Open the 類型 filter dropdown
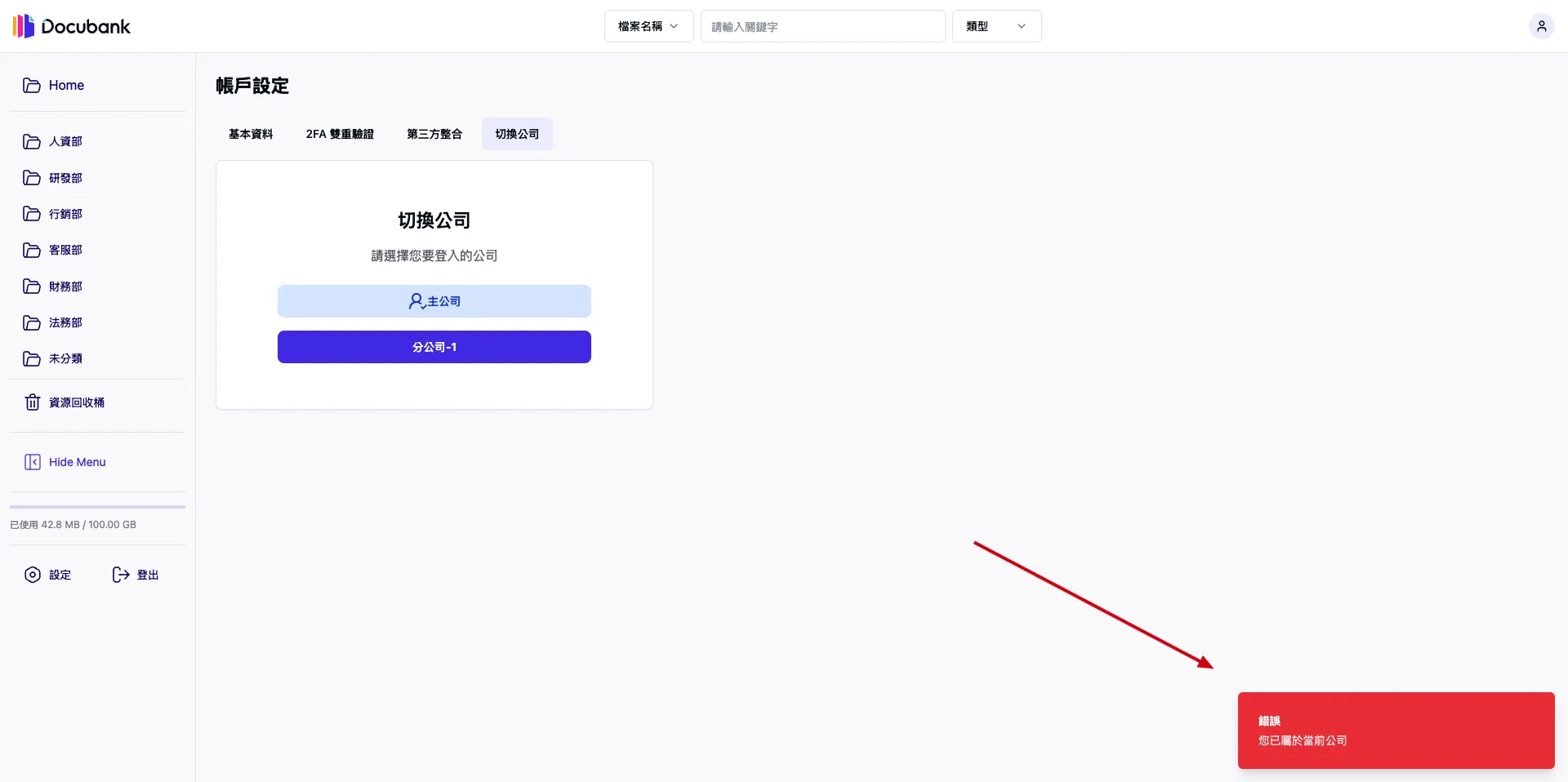The height and width of the screenshot is (782, 1568). click(996, 26)
